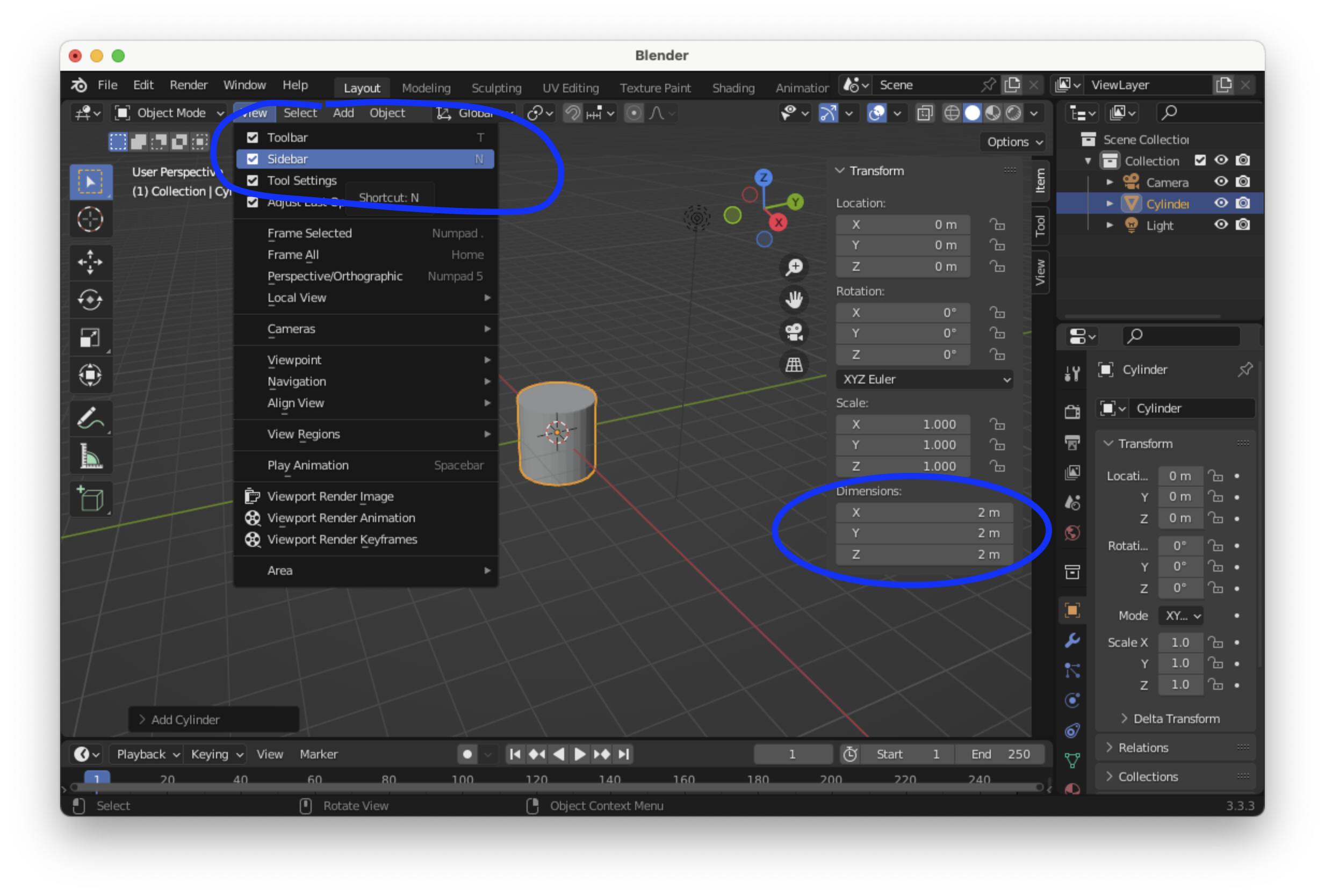1325x896 pixels.
Task: Open the XYZ Euler rotation mode dropdown
Action: 924,380
